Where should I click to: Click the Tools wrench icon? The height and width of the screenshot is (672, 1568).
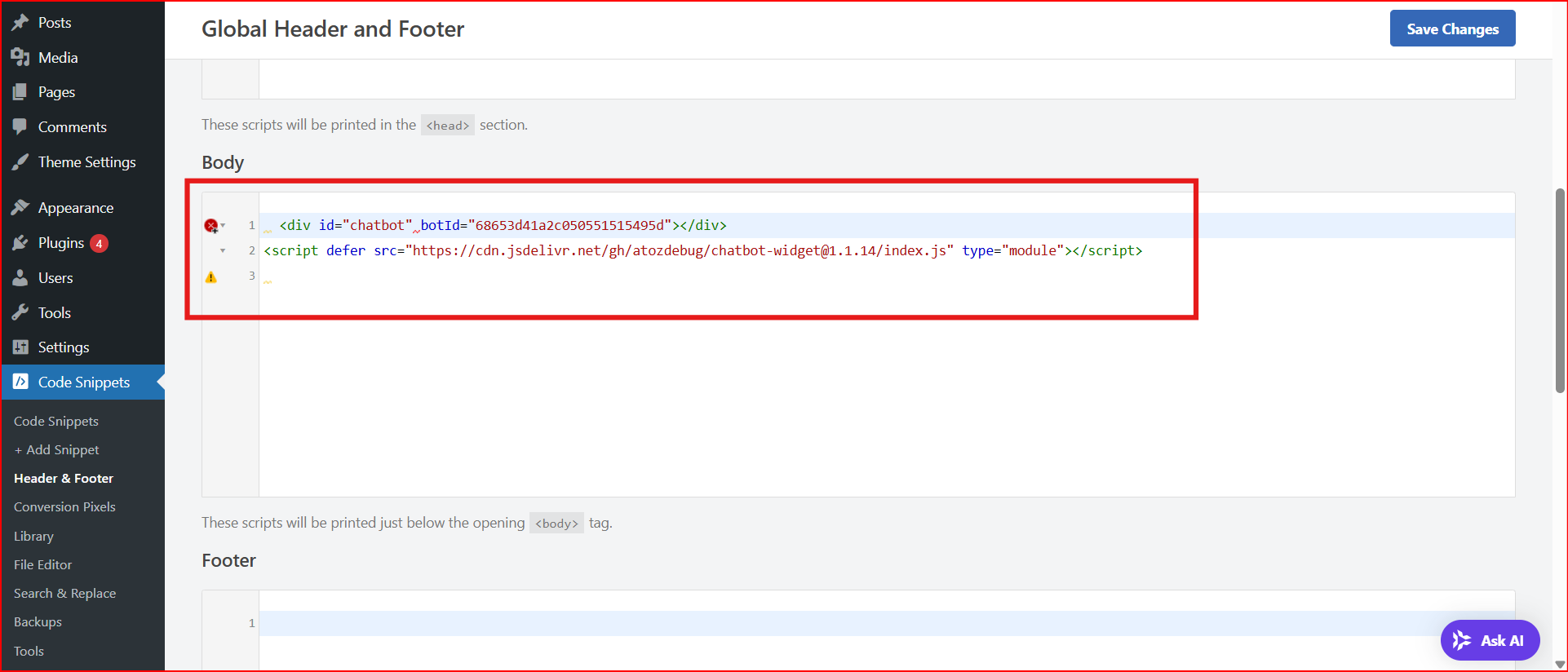coord(20,312)
